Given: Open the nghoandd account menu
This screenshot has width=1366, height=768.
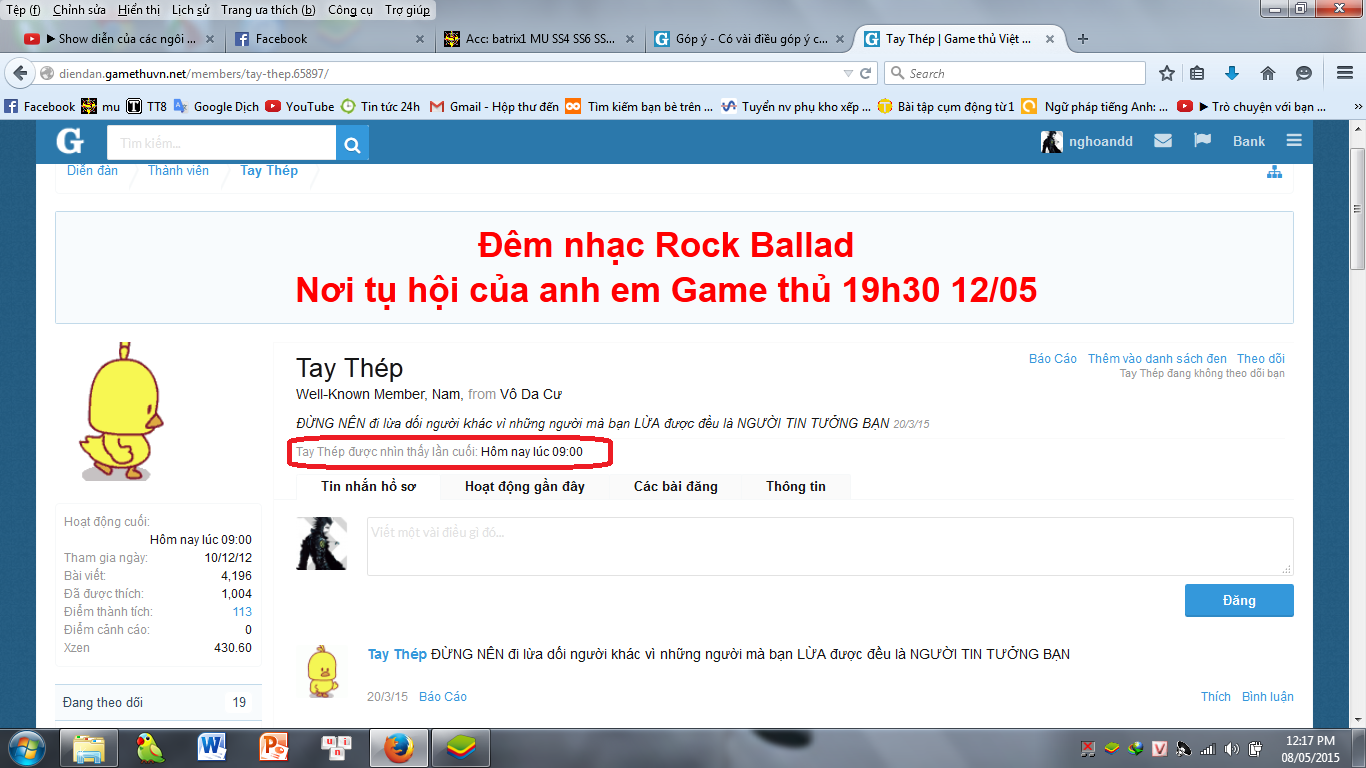Looking at the screenshot, I should point(1087,142).
